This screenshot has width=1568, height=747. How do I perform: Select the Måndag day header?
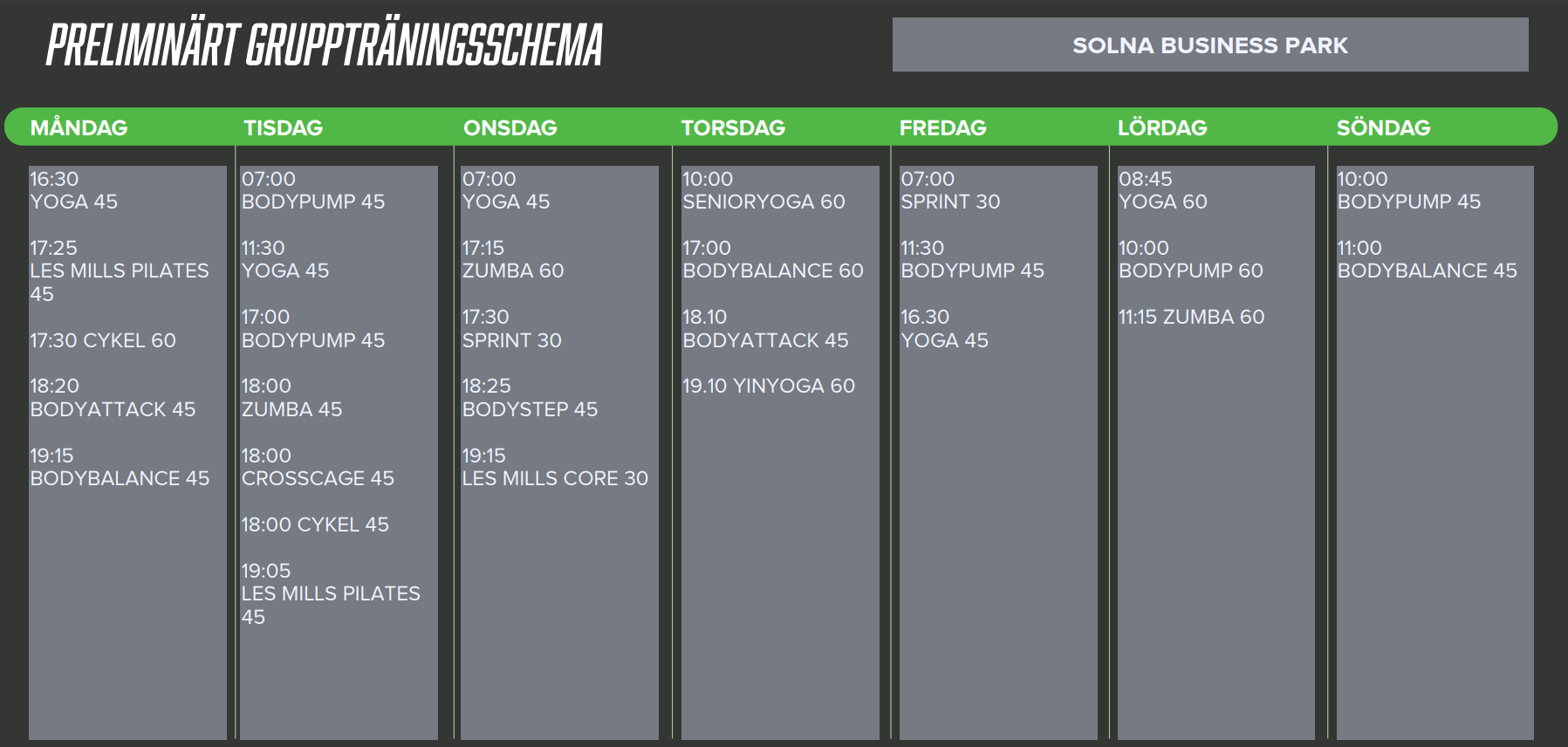pos(79,127)
